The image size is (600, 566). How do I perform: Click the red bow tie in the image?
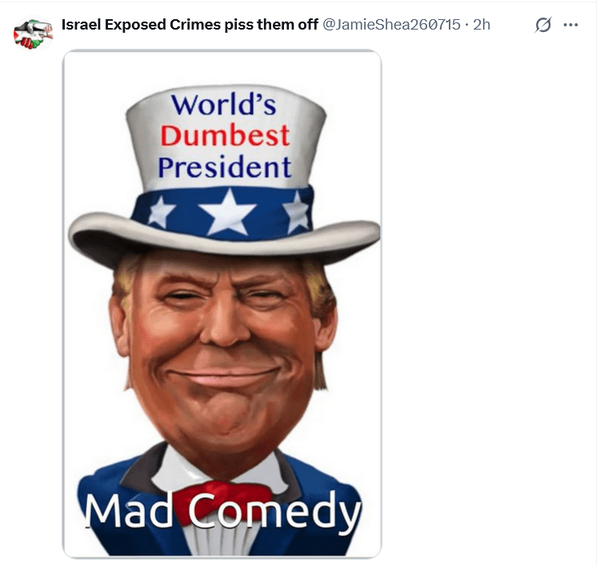223,501
